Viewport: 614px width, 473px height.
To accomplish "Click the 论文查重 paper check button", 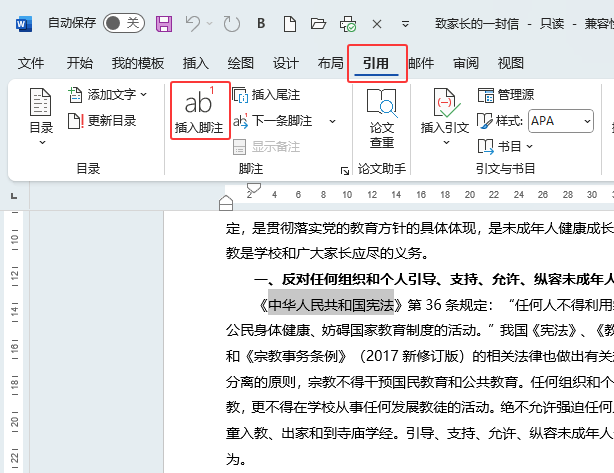I will click(382, 118).
